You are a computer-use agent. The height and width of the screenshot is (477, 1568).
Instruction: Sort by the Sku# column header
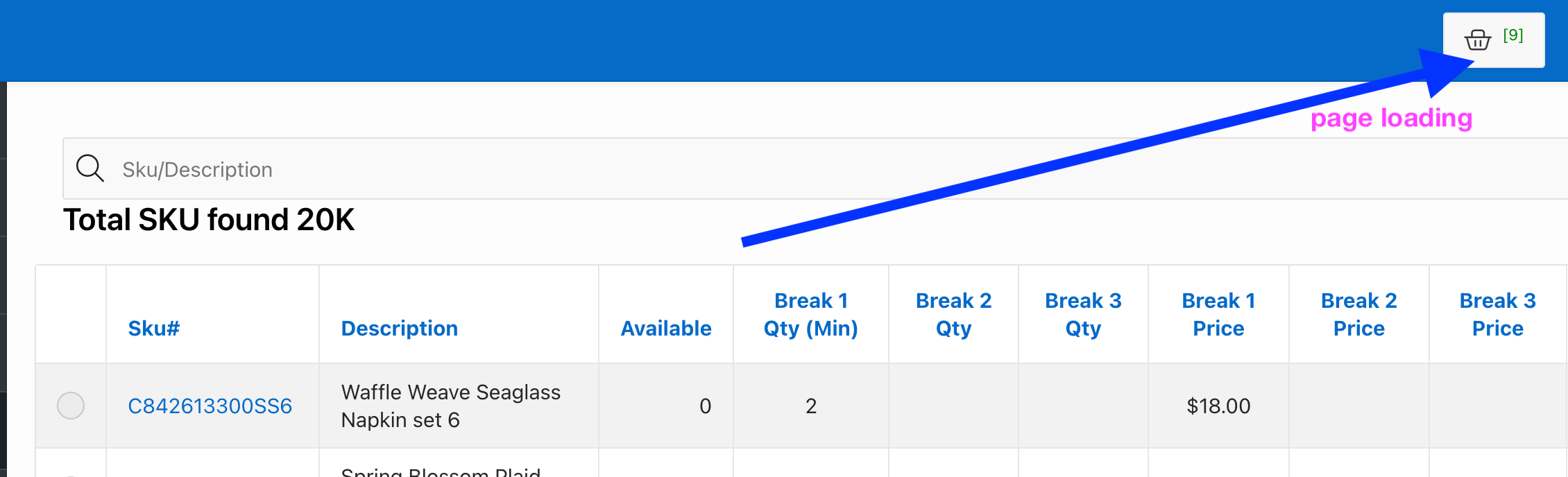[x=154, y=328]
